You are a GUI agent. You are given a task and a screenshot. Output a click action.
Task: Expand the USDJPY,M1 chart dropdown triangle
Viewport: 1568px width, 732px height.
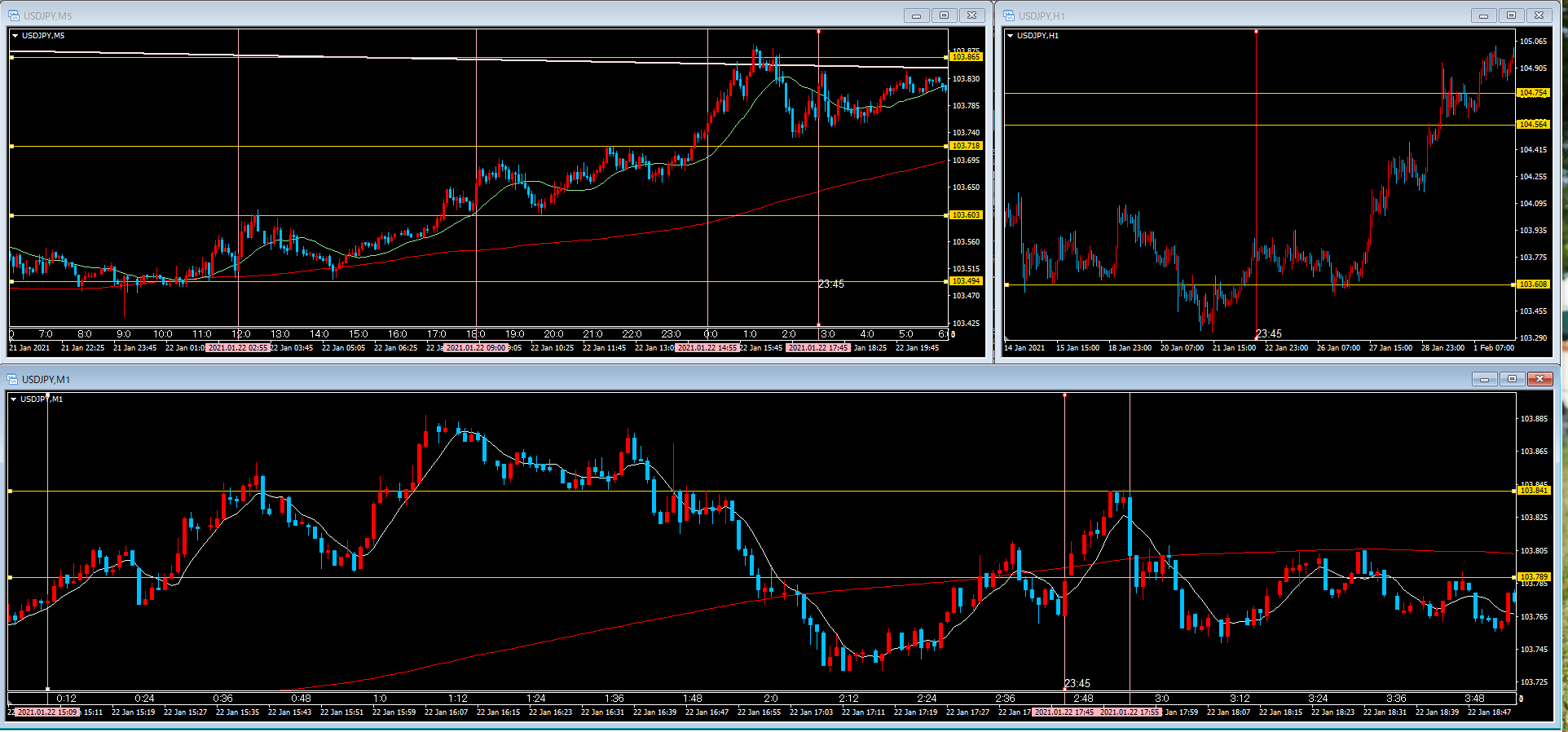point(13,399)
